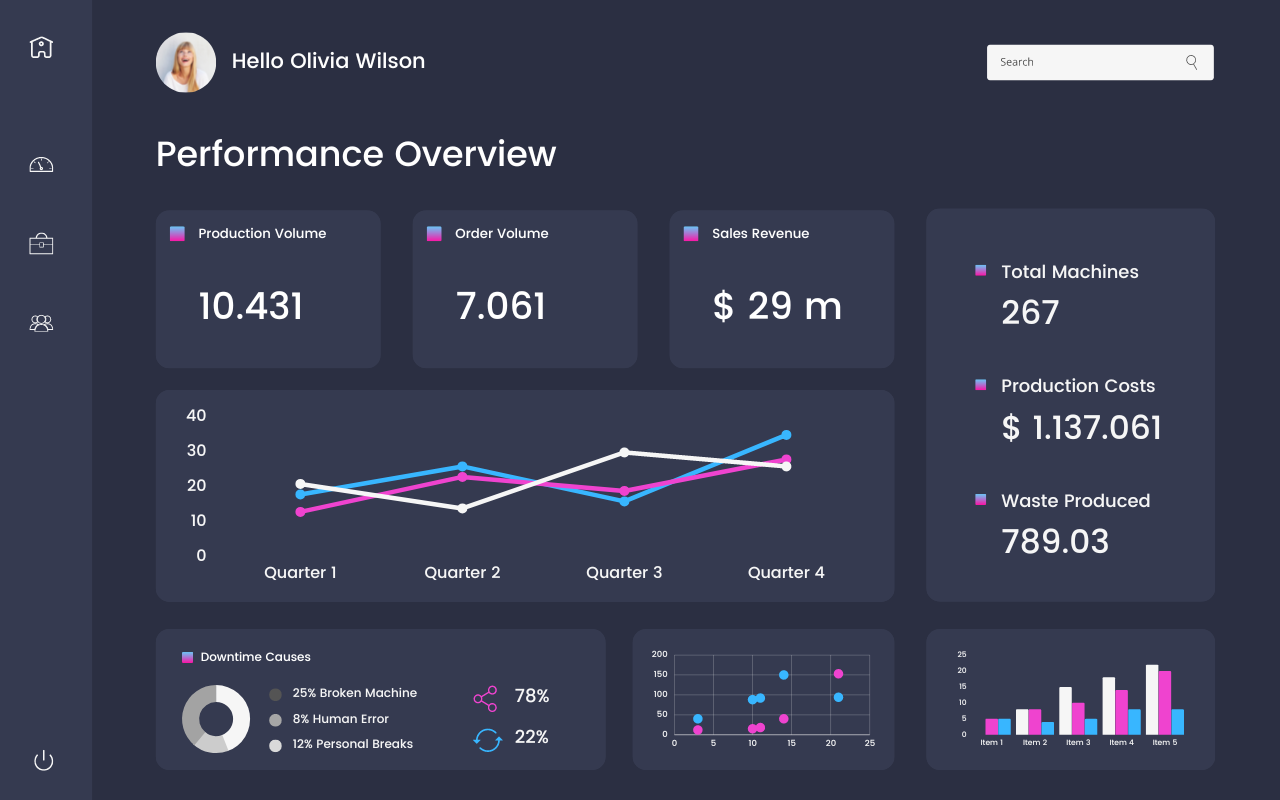Click the power/logout icon at bottom left

pos(42,760)
